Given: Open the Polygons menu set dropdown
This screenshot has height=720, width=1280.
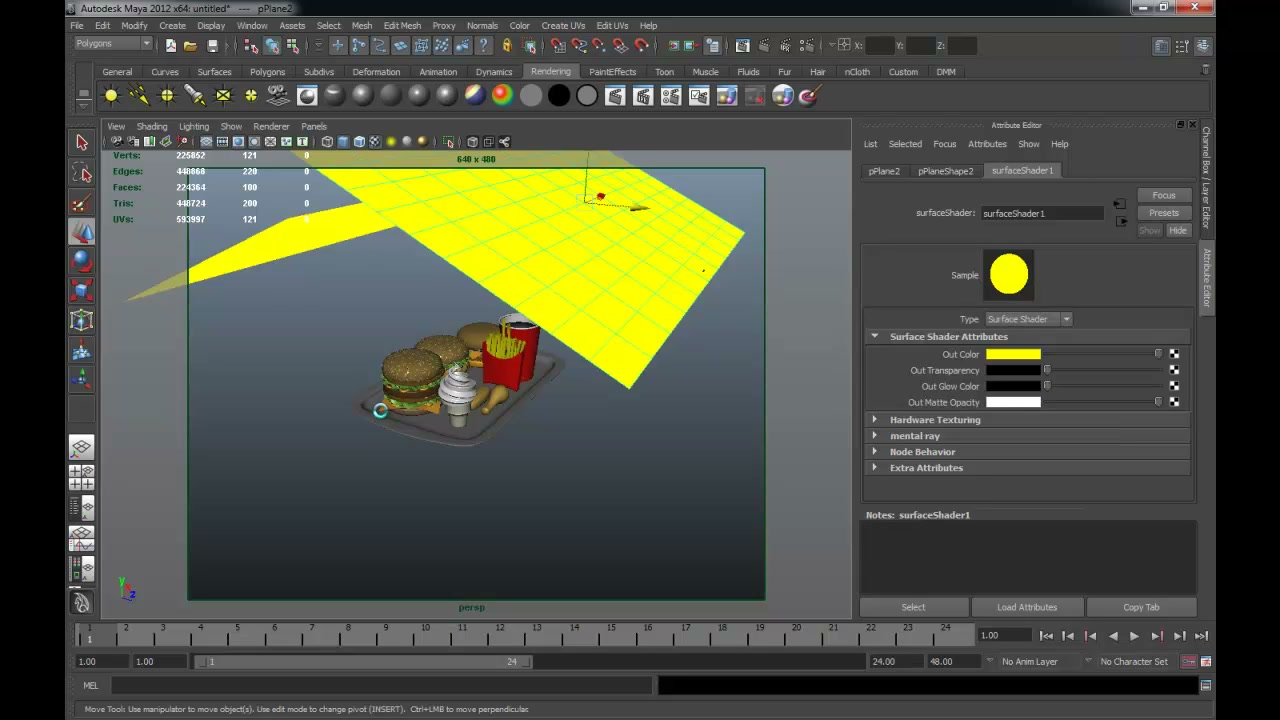Looking at the screenshot, I should 113,44.
